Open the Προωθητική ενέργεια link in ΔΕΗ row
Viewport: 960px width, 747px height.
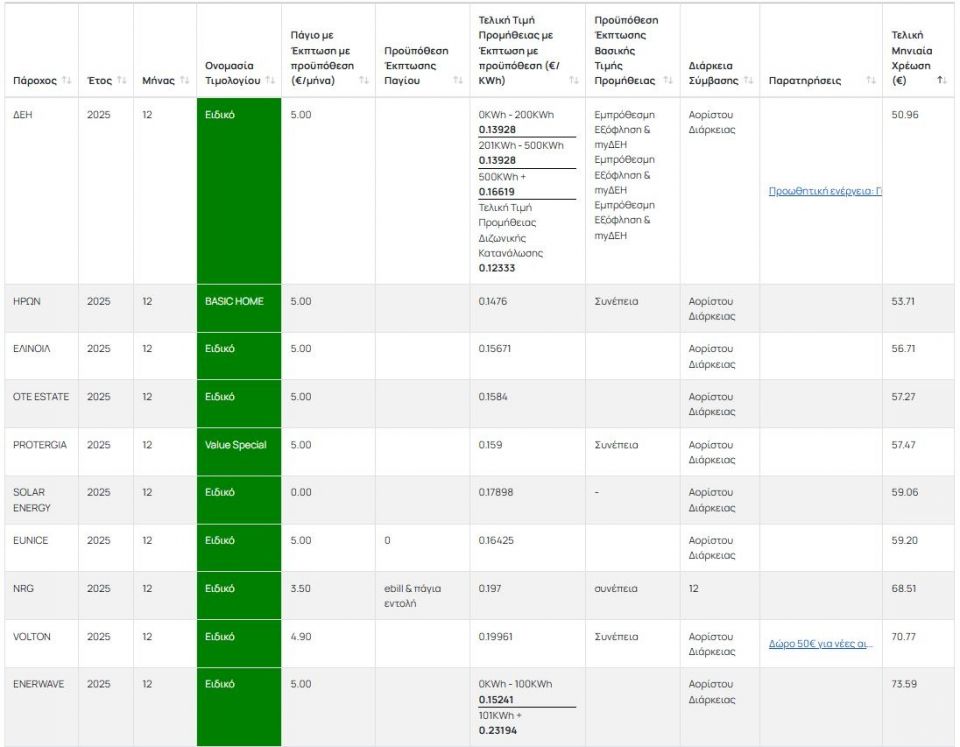click(824, 192)
